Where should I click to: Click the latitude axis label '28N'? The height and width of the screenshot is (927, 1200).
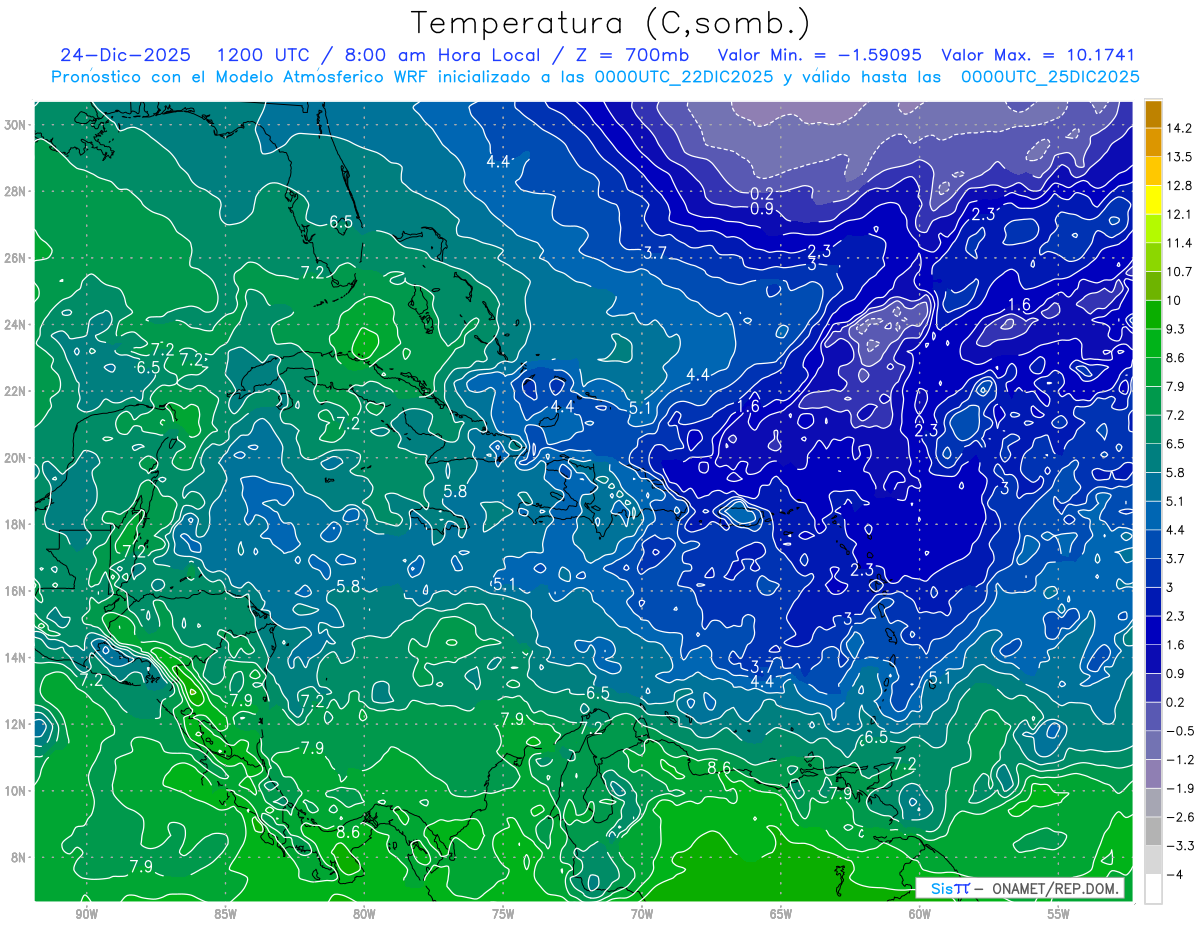pos(16,191)
